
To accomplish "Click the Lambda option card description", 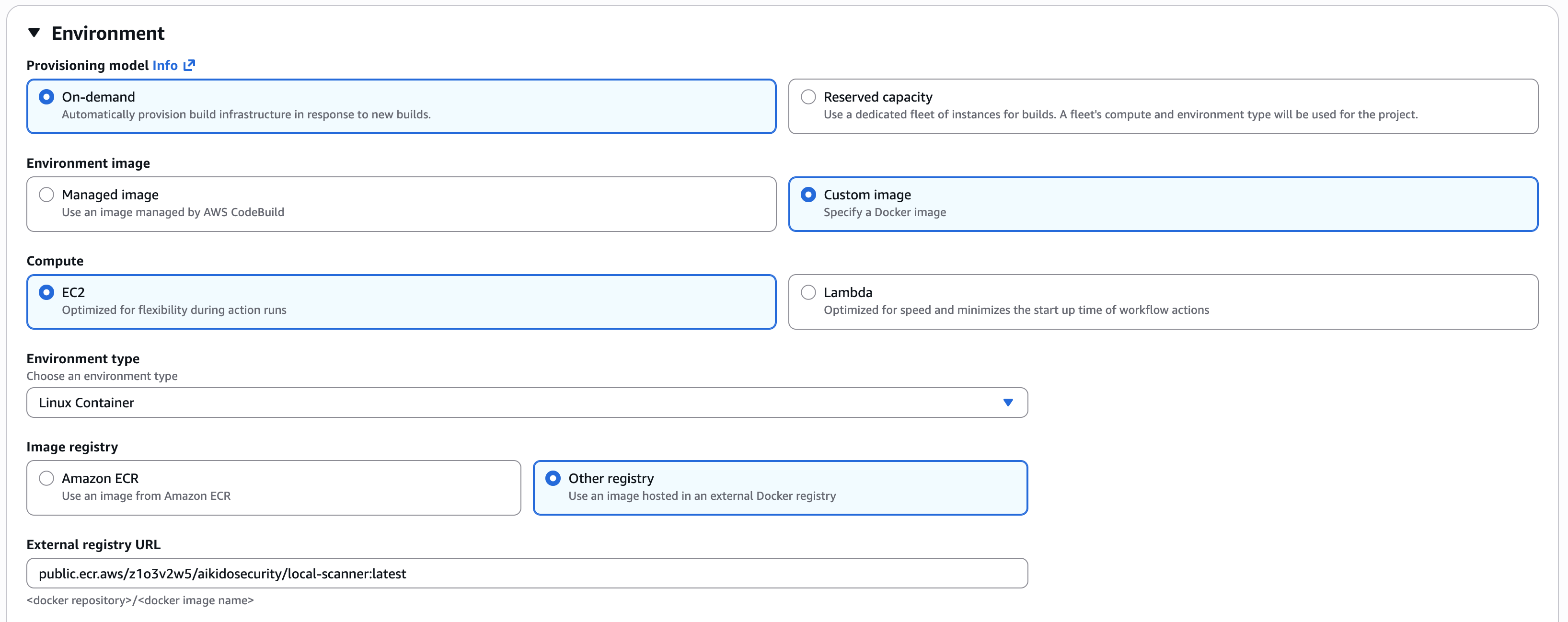I will click(1016, 310).
